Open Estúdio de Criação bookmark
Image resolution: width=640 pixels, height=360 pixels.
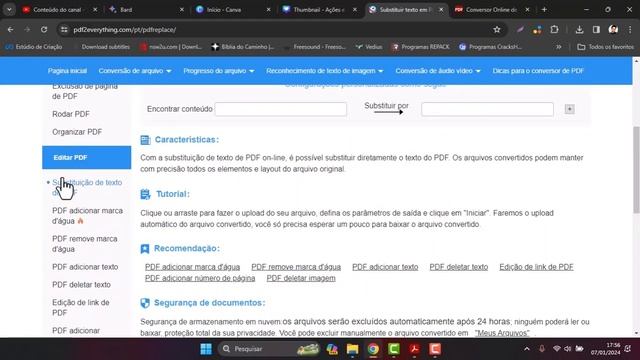(x=34, y=47)
